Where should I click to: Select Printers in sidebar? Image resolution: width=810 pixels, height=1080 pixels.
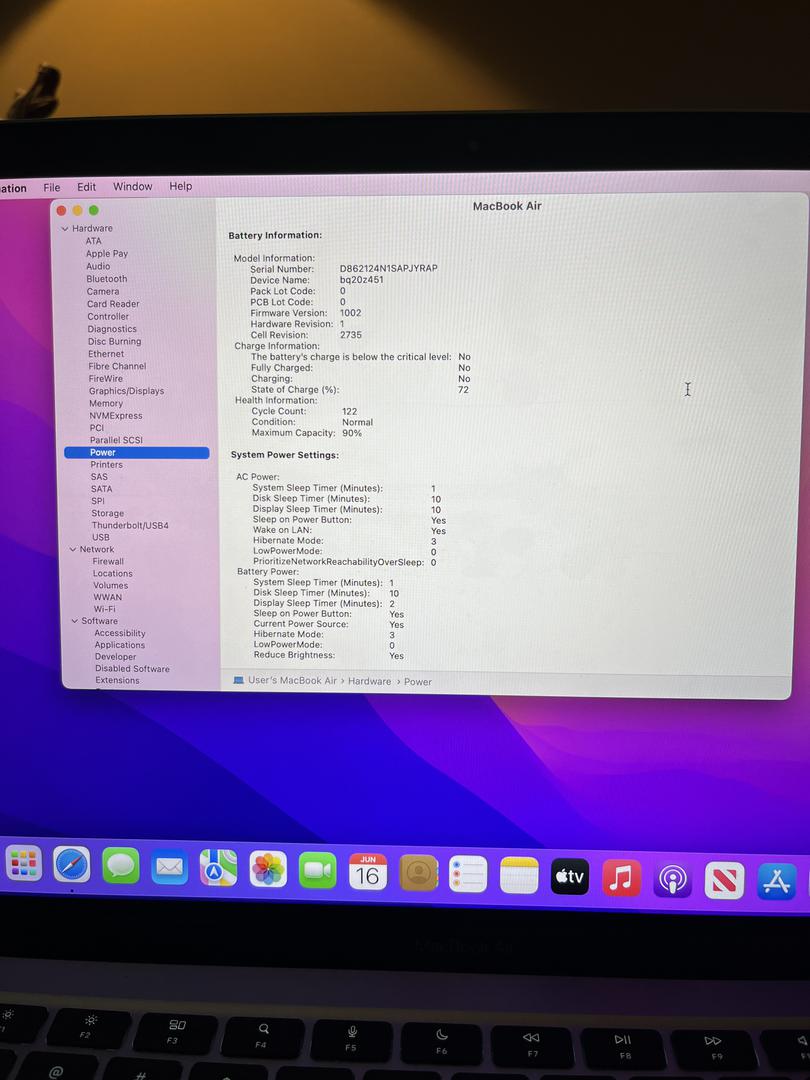click(x=107, y=464)
